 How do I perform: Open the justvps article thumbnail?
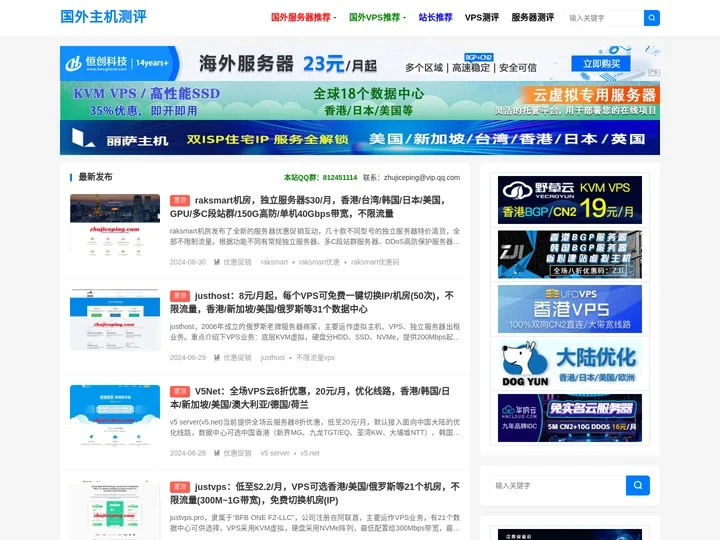tap(115, 510)
